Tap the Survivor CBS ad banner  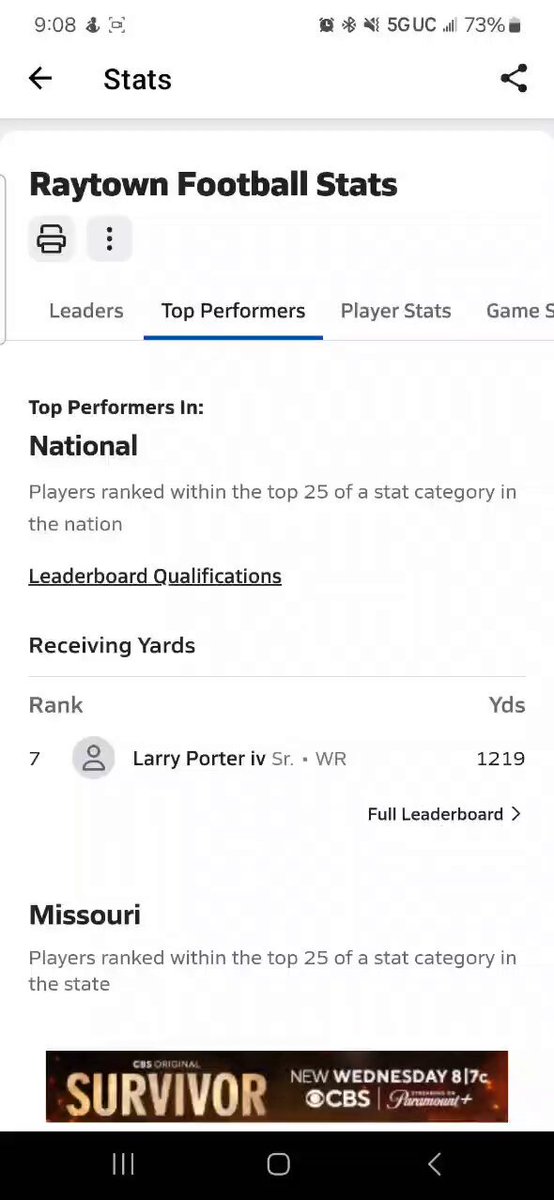coord(277,1086)
